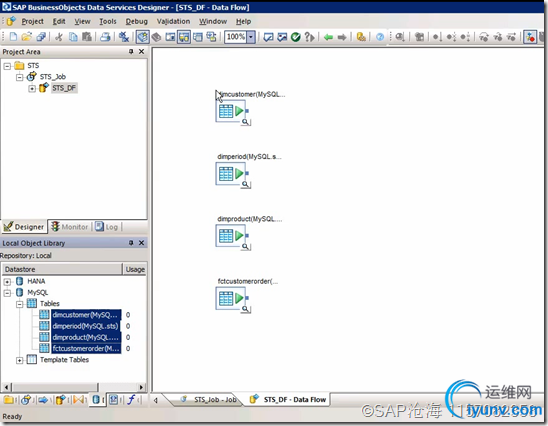The height and width of the screenshot is (426, 548).
Task: Click the dimcustomer source table on canvas
Action: tap(230, 111)
